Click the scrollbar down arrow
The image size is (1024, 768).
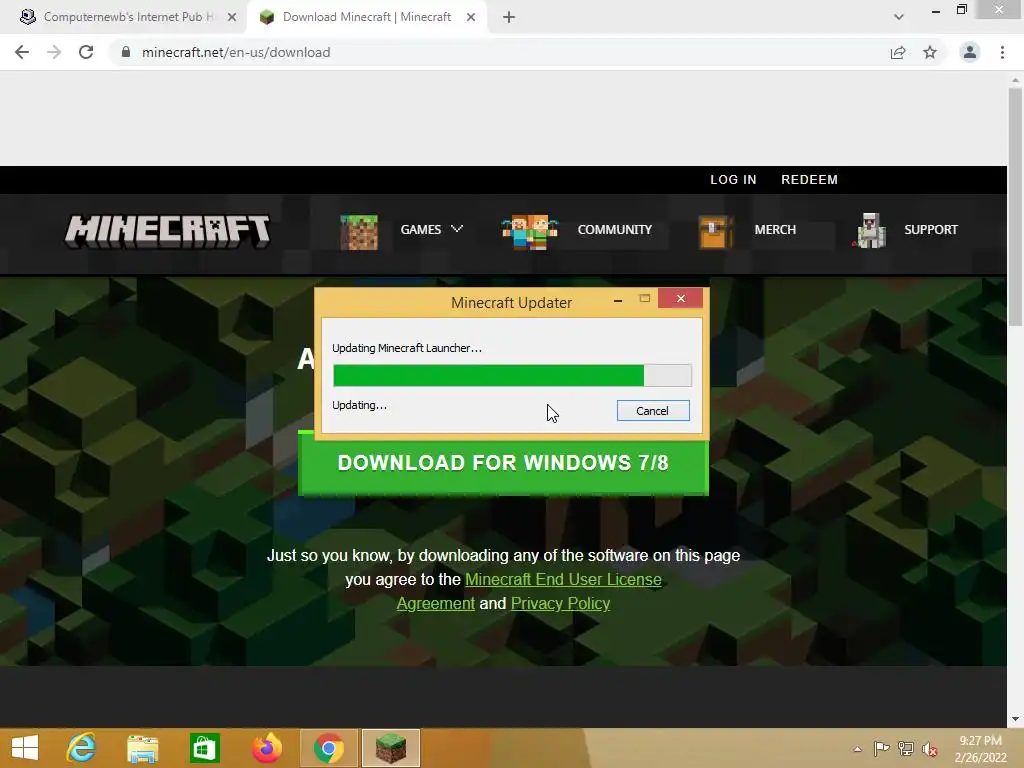point(1015,719)
